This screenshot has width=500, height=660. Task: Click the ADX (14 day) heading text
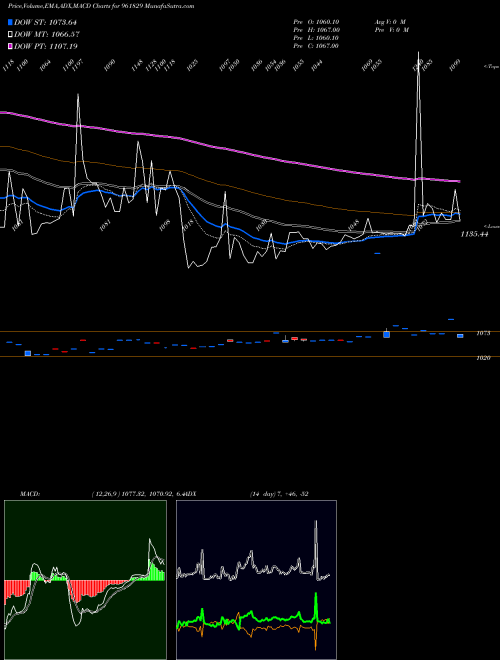(247, 494)
